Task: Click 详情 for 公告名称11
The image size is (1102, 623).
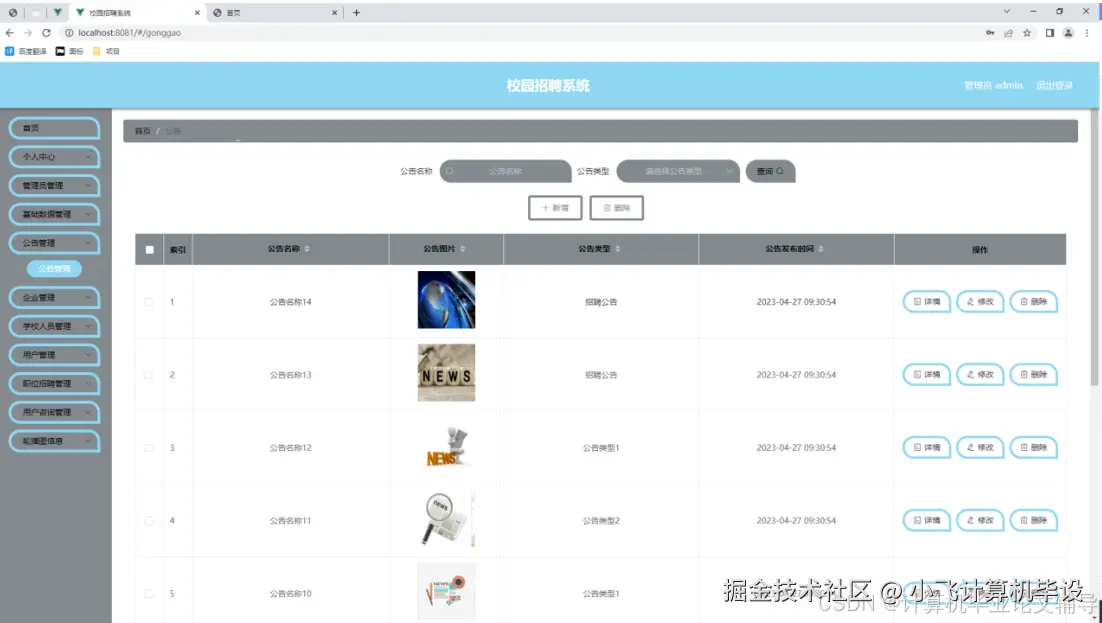Action: click(926, 520)
